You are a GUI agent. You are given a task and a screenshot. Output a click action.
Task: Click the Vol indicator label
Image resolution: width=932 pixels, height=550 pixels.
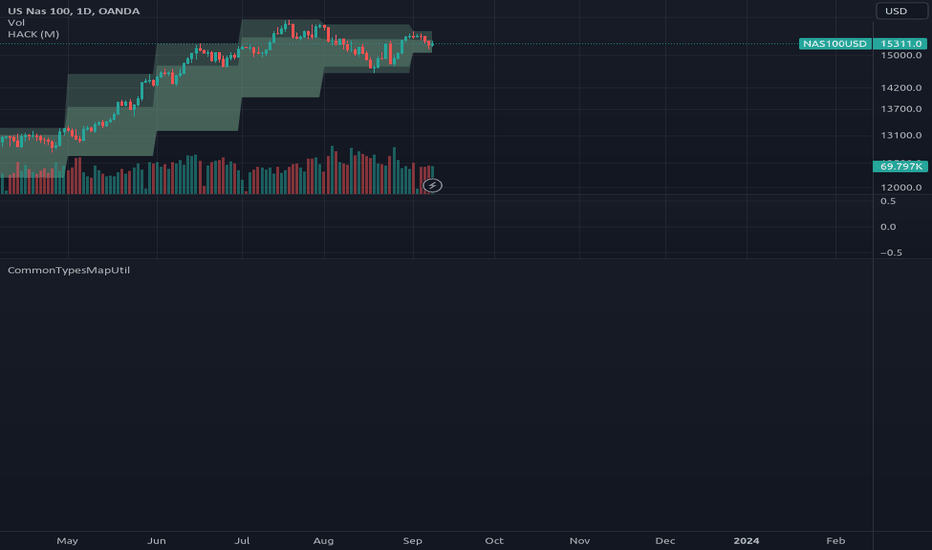coord(16,23)
